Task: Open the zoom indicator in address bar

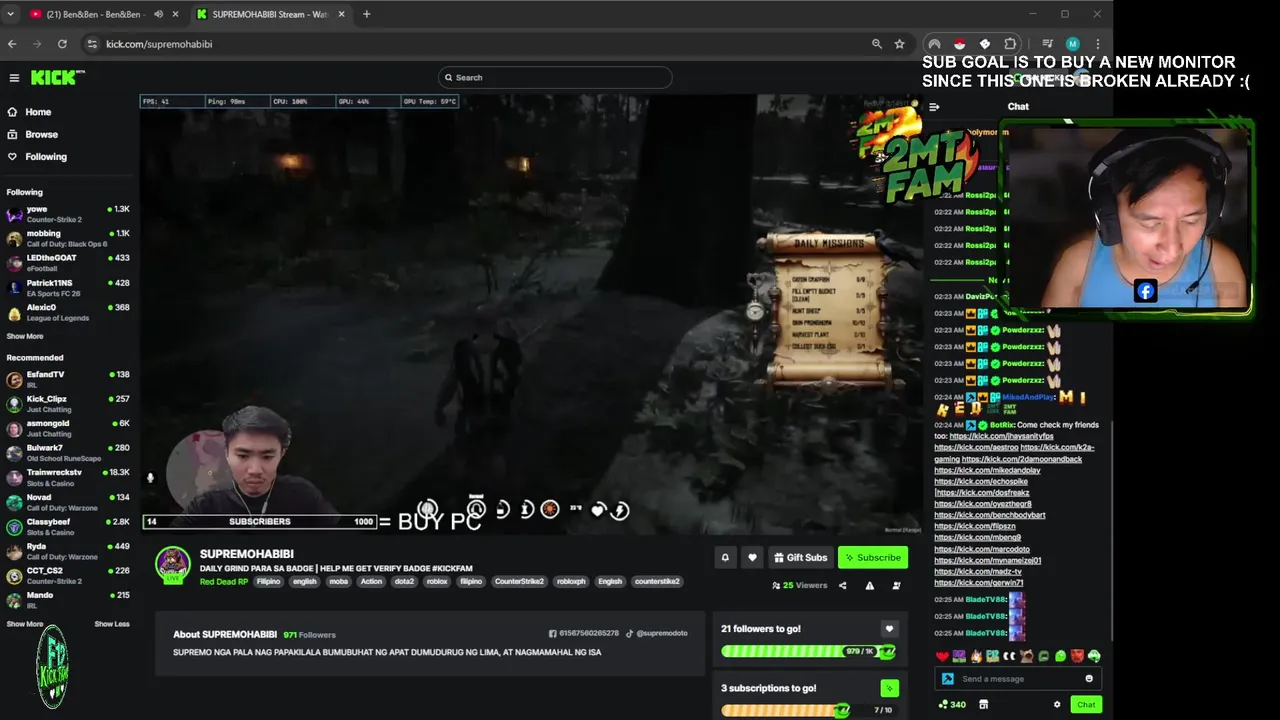Action: point(877,44)
